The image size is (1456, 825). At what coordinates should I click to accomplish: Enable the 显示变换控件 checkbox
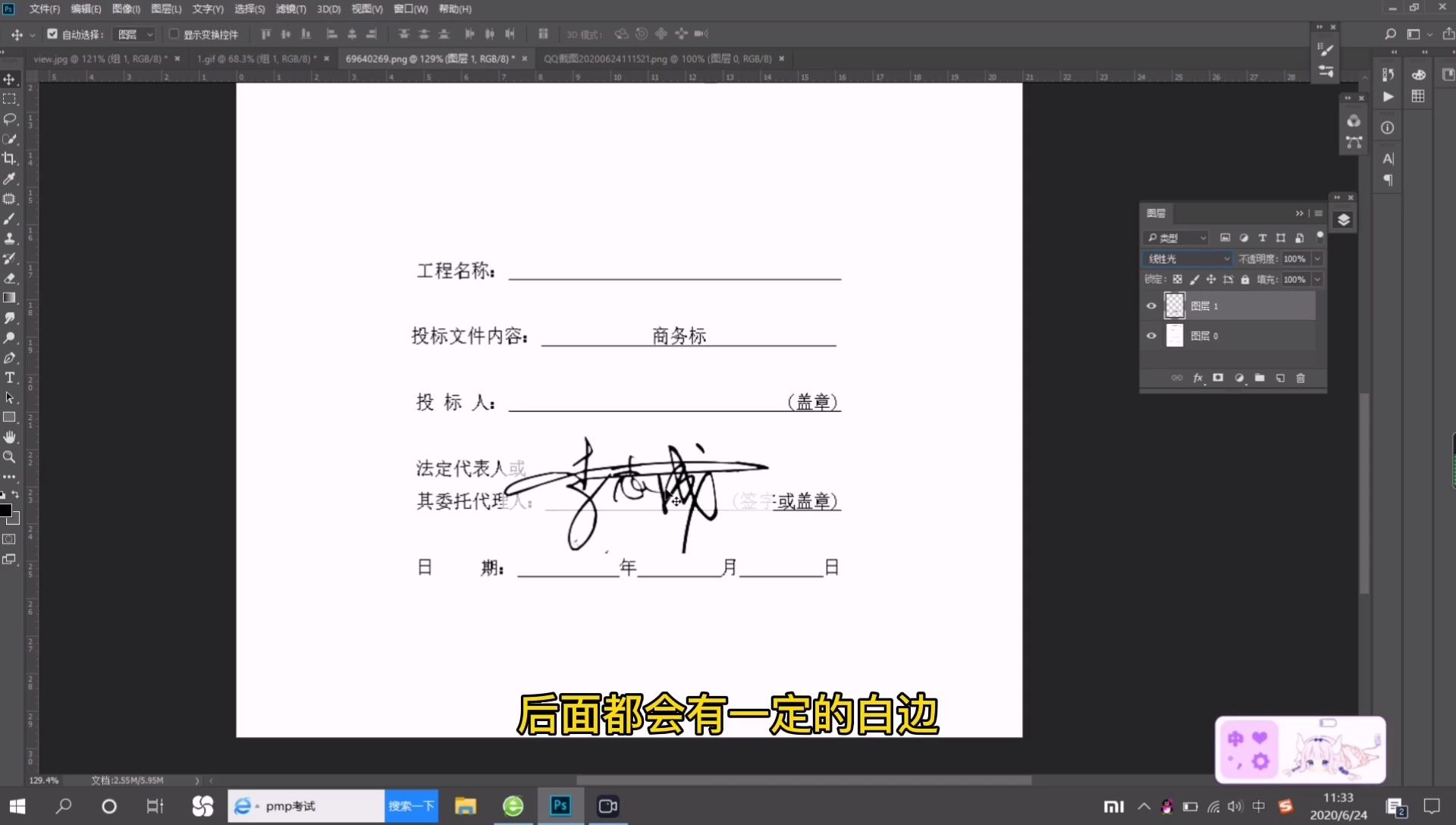click(175, 34)
